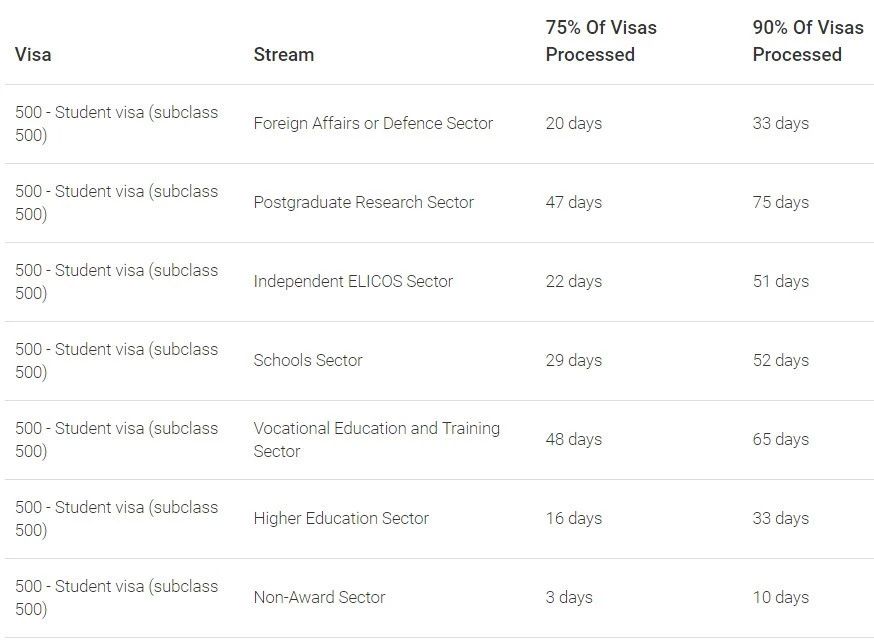This screenshot has height=641, width=874.
Task: Select the 90% Of Visas Processed header
Action: [808, 41]
